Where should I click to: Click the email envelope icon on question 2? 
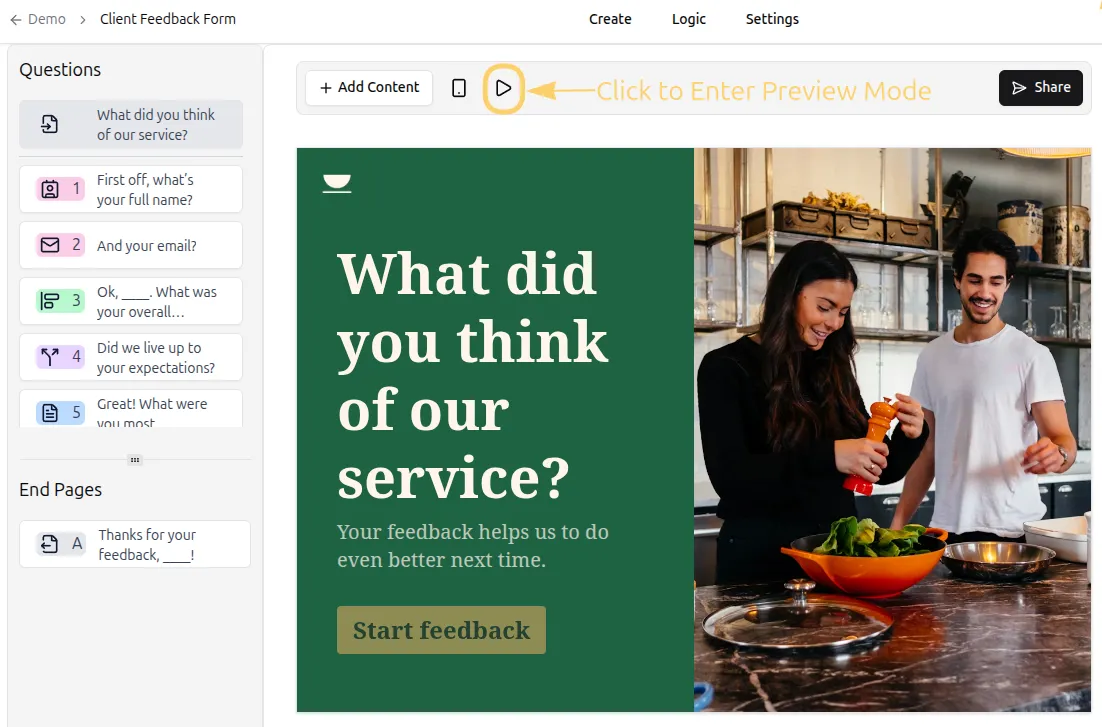[50, 245]
